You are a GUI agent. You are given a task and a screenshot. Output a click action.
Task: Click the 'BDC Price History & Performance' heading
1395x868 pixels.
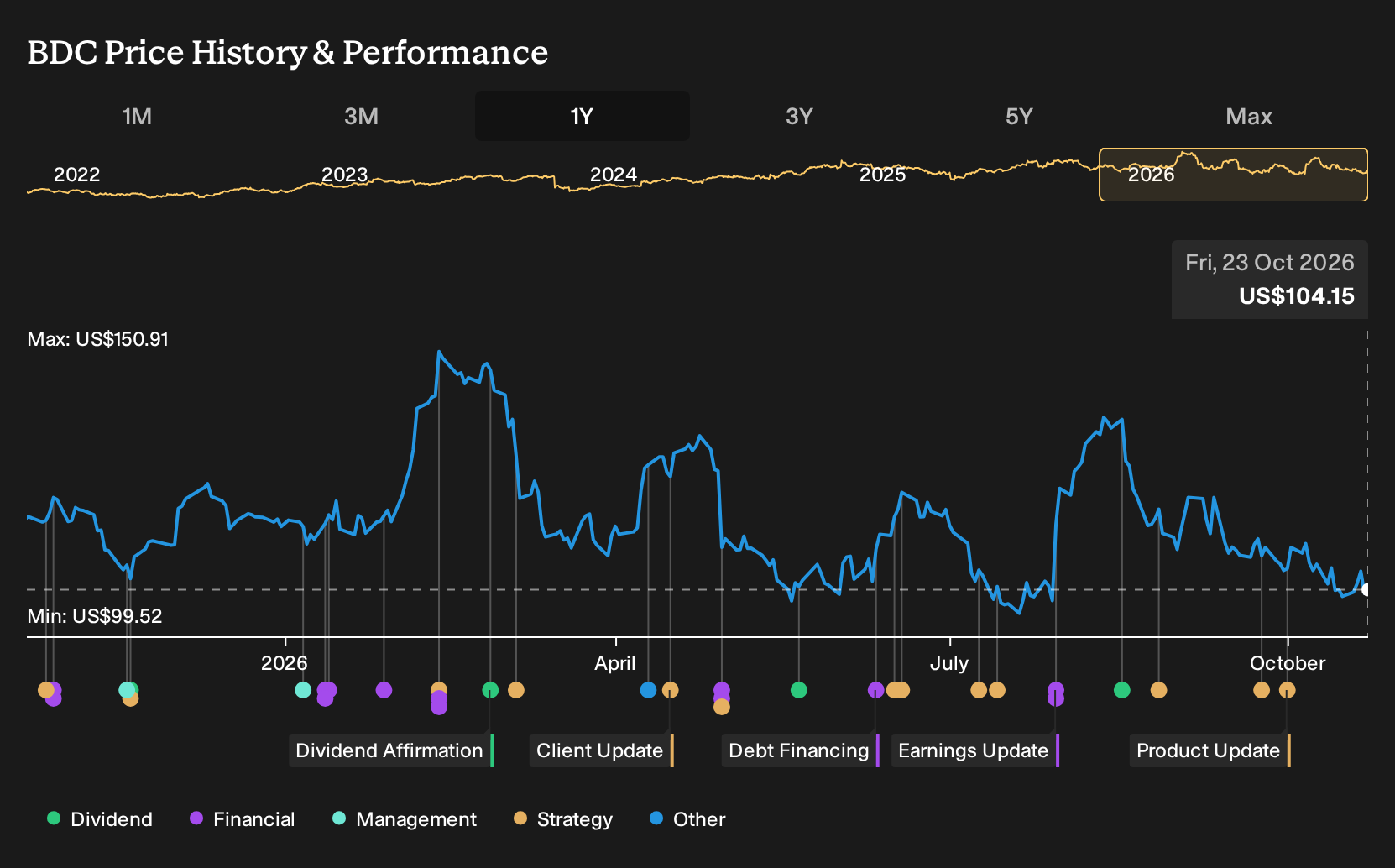tap(288, 52)
